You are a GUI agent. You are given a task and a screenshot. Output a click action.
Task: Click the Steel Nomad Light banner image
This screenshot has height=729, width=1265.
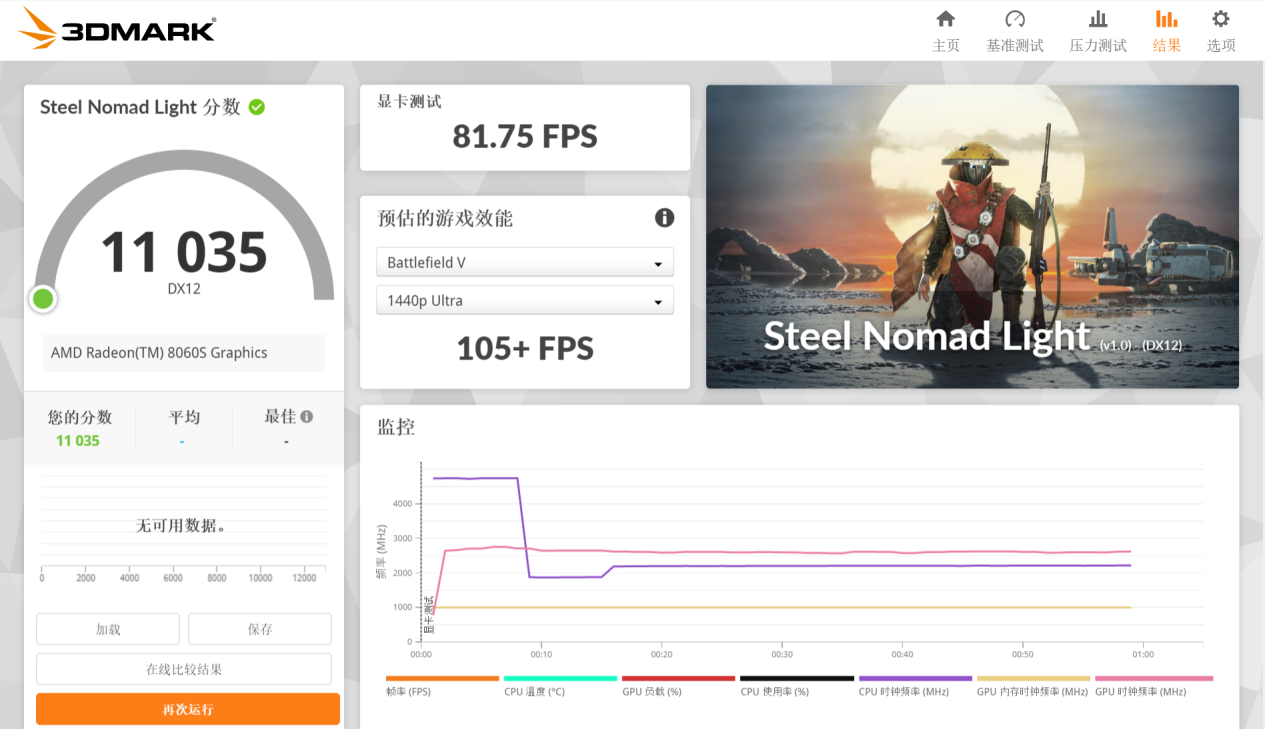tap(972, 236)
